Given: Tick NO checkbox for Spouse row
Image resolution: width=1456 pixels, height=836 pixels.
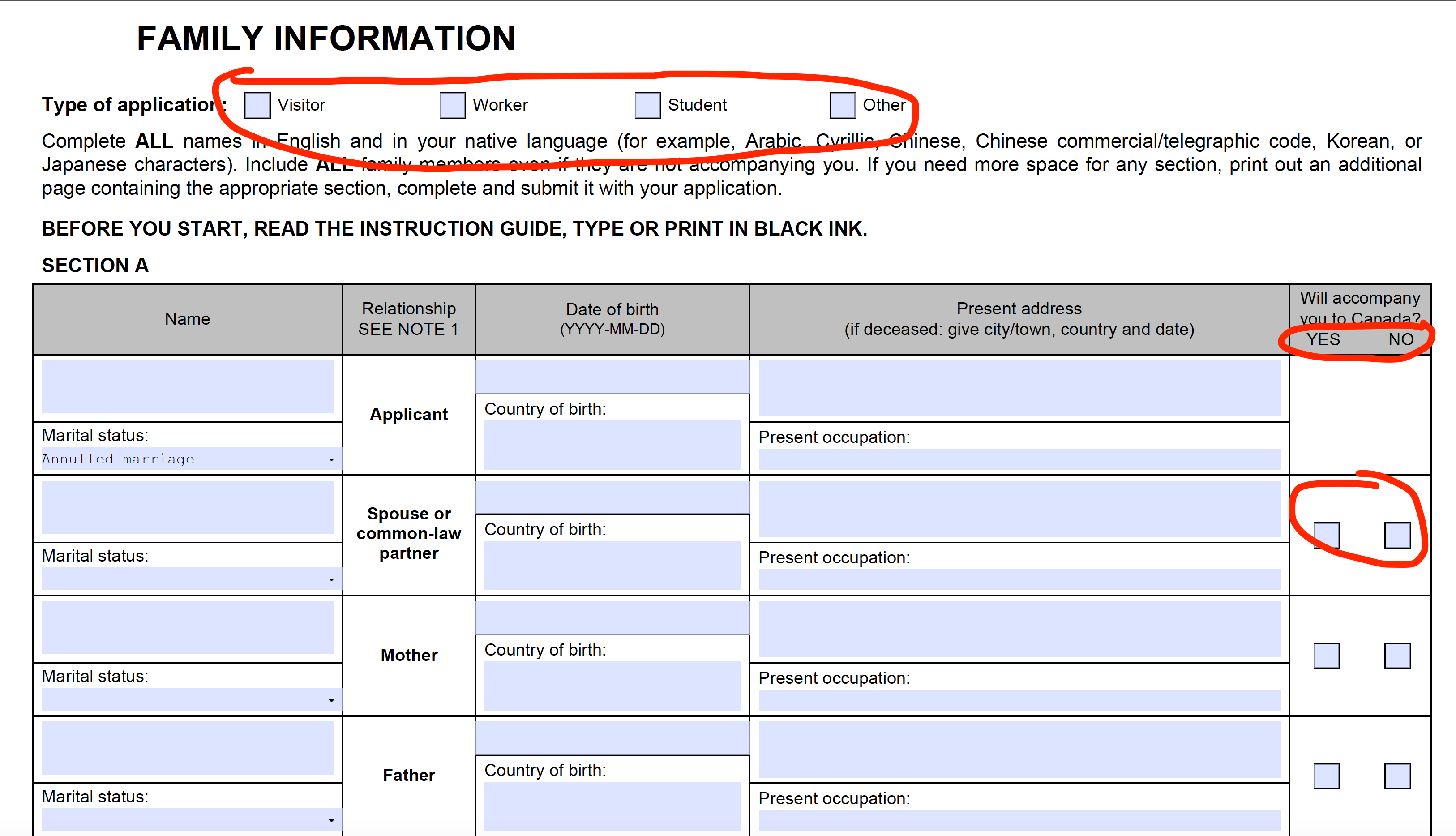Looking at the screenshot, I should pos(1397,535).
